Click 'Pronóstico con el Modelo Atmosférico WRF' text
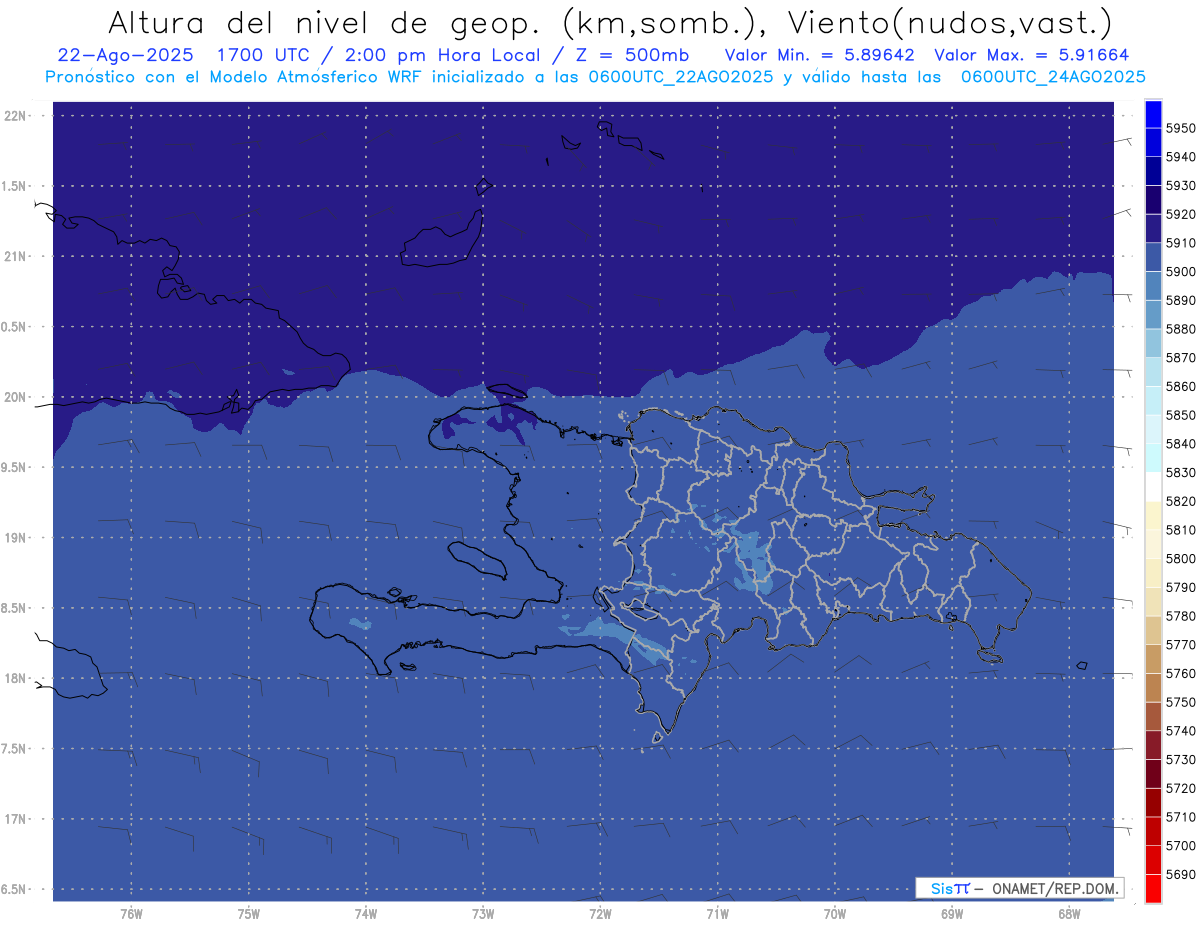 236,76
